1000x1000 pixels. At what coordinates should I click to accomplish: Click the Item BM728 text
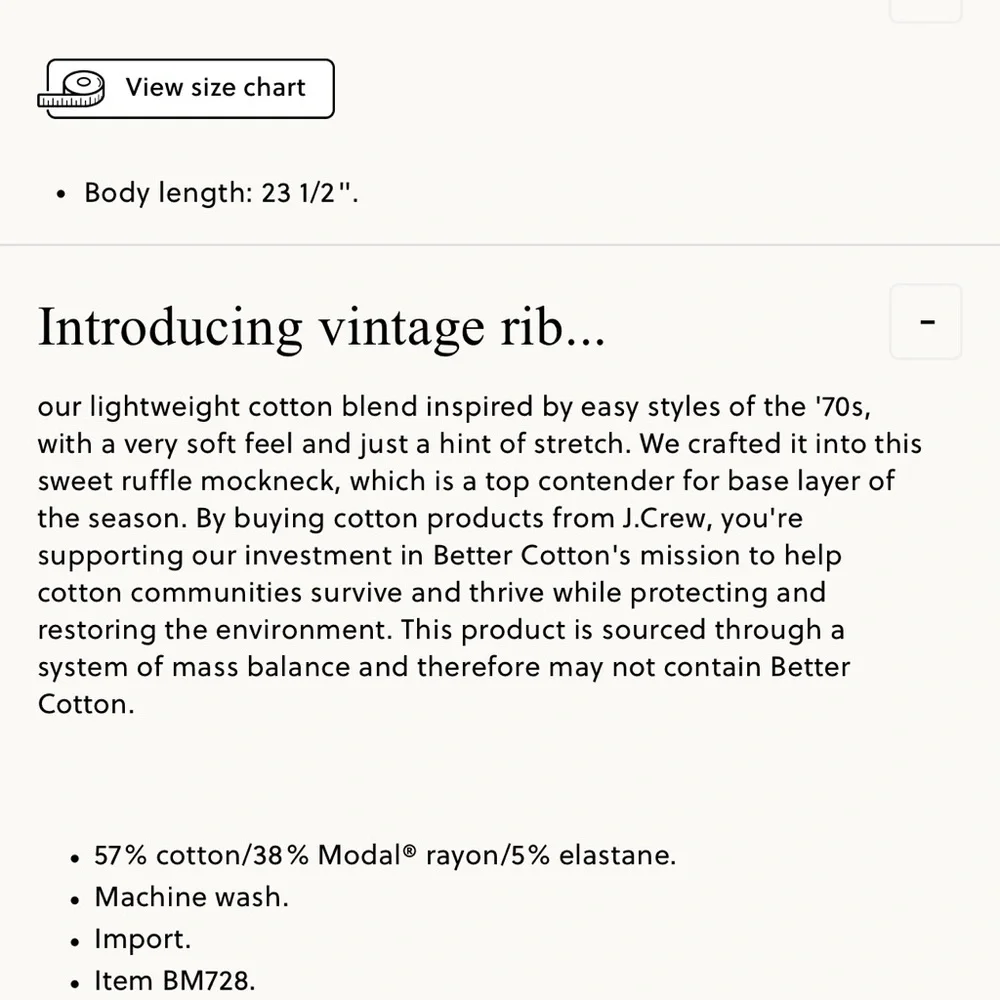[x=175, y=981]
